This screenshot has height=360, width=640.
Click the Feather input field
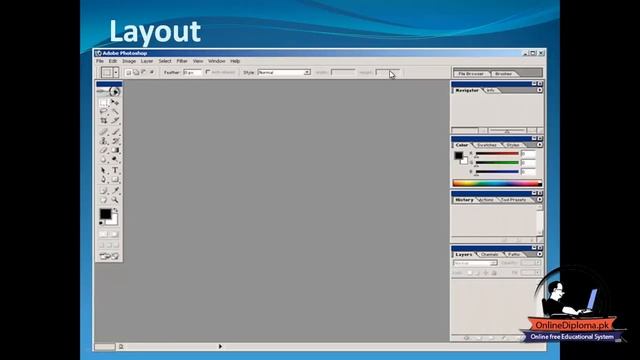192,72
